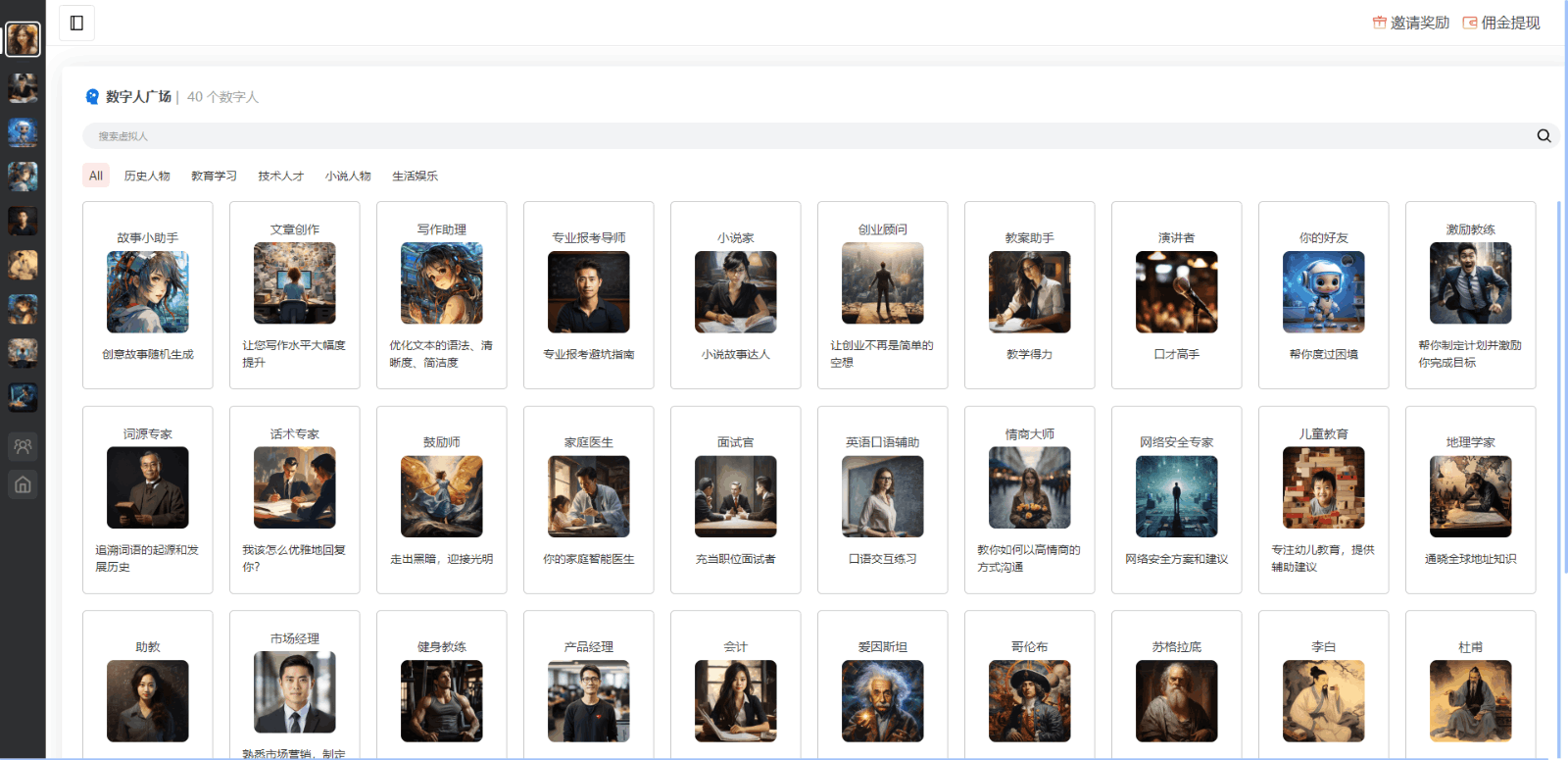Click the vertical scrollbar on the right
The image size is (1568, 760).
click(1559, 392)
